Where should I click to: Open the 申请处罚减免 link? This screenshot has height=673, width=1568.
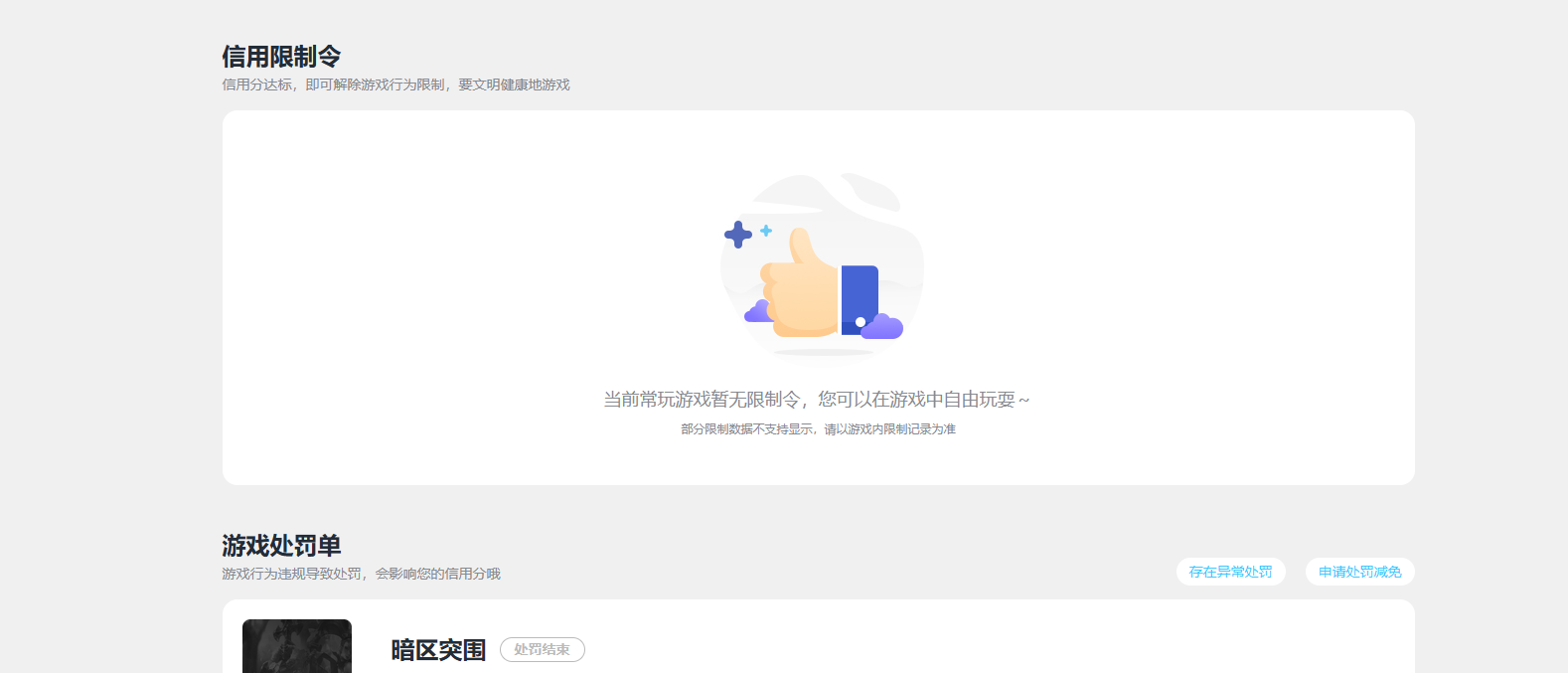coord(1359,572)
